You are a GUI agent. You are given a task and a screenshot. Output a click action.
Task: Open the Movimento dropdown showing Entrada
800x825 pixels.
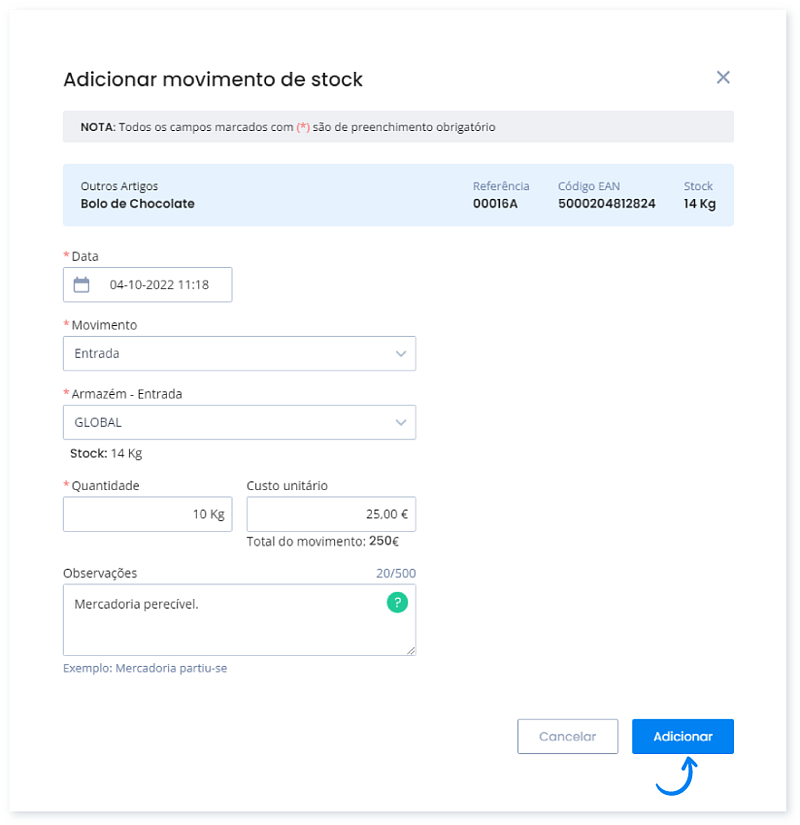click(x=240, y=353)
